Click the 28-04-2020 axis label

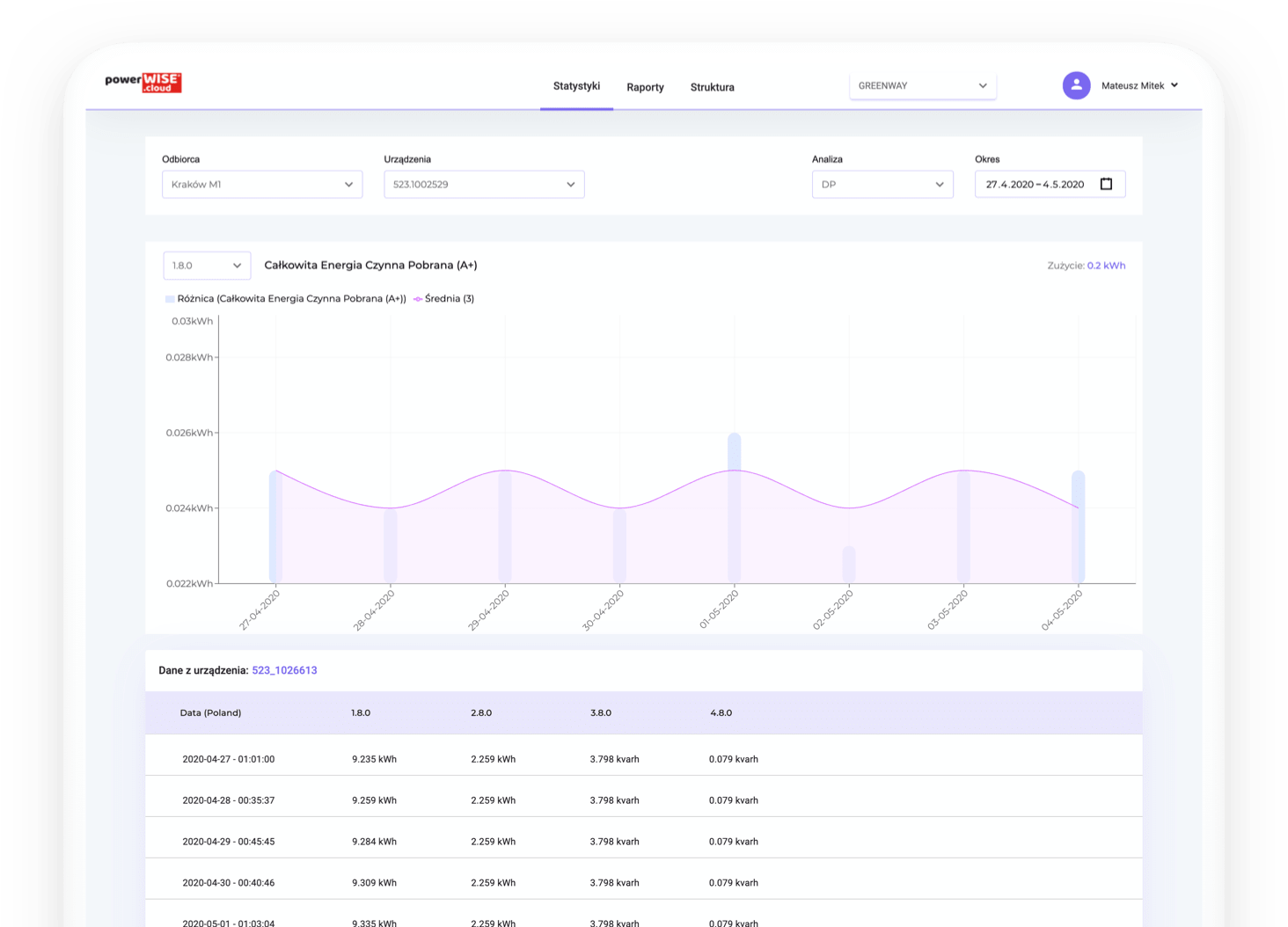coord(374,609)
